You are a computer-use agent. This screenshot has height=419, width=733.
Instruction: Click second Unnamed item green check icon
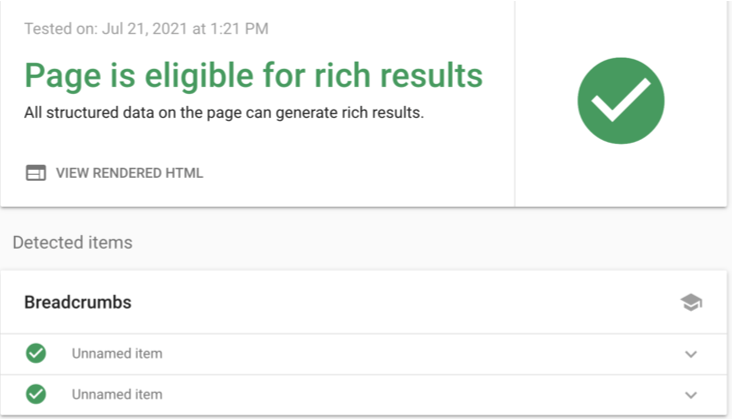coord(36,394)
